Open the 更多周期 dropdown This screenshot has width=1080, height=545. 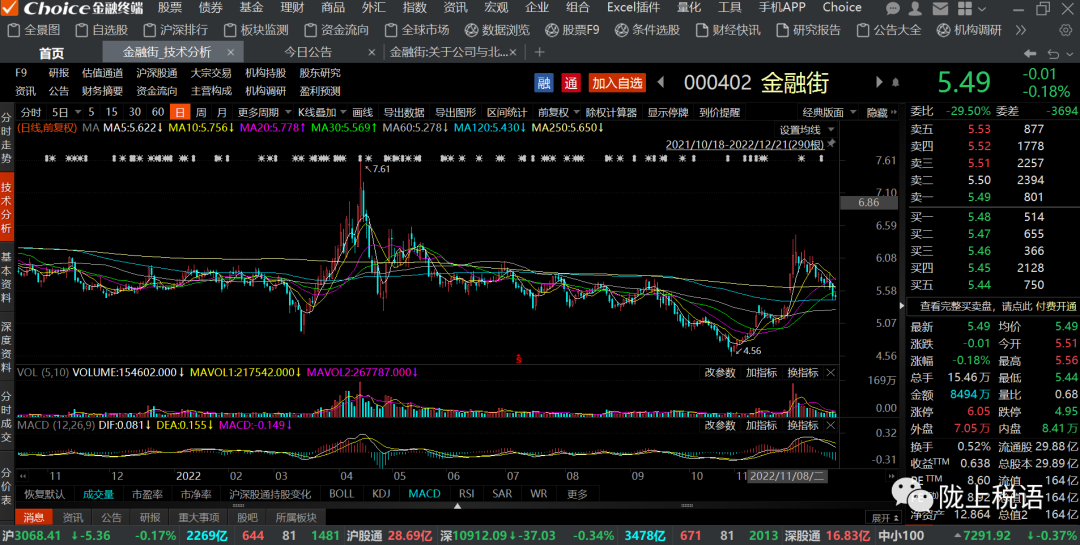(x=263, y=112)
